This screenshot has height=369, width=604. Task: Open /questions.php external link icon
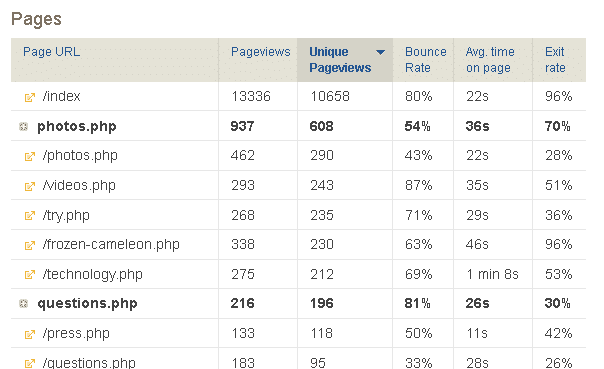[30, 363]
